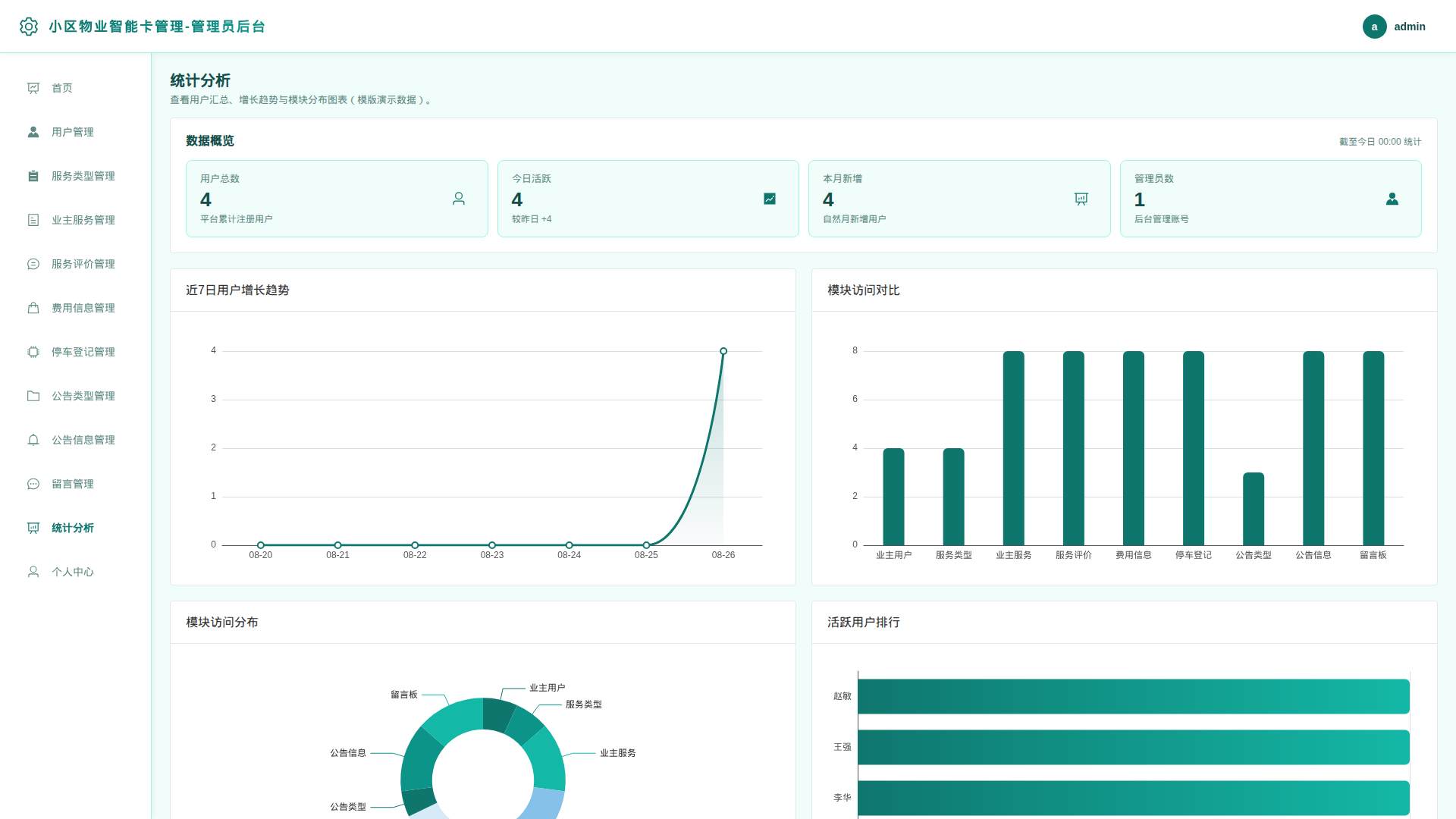Click the 公告类型管理 folder icon

[33, 396]
